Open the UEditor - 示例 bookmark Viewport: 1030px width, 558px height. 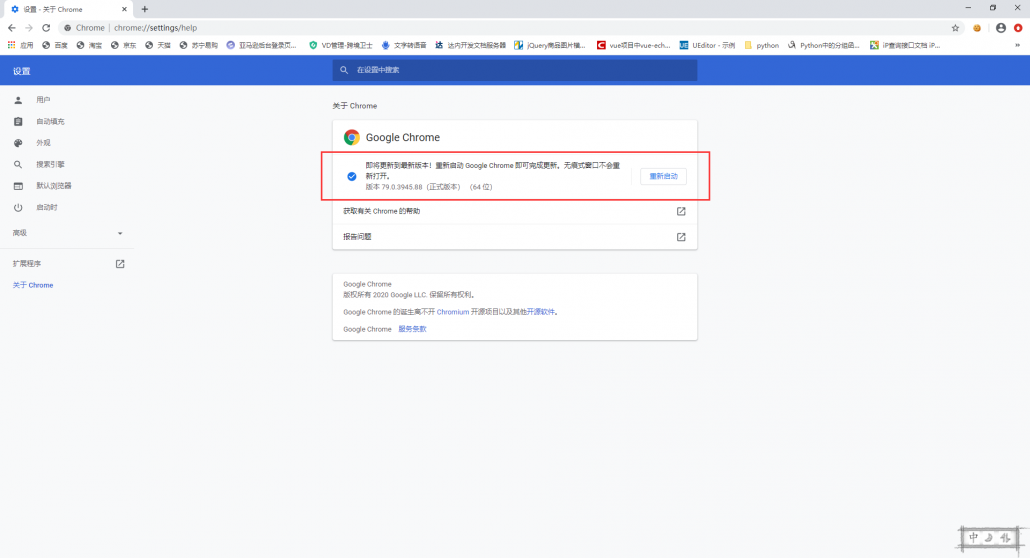[x=707, y=45]
